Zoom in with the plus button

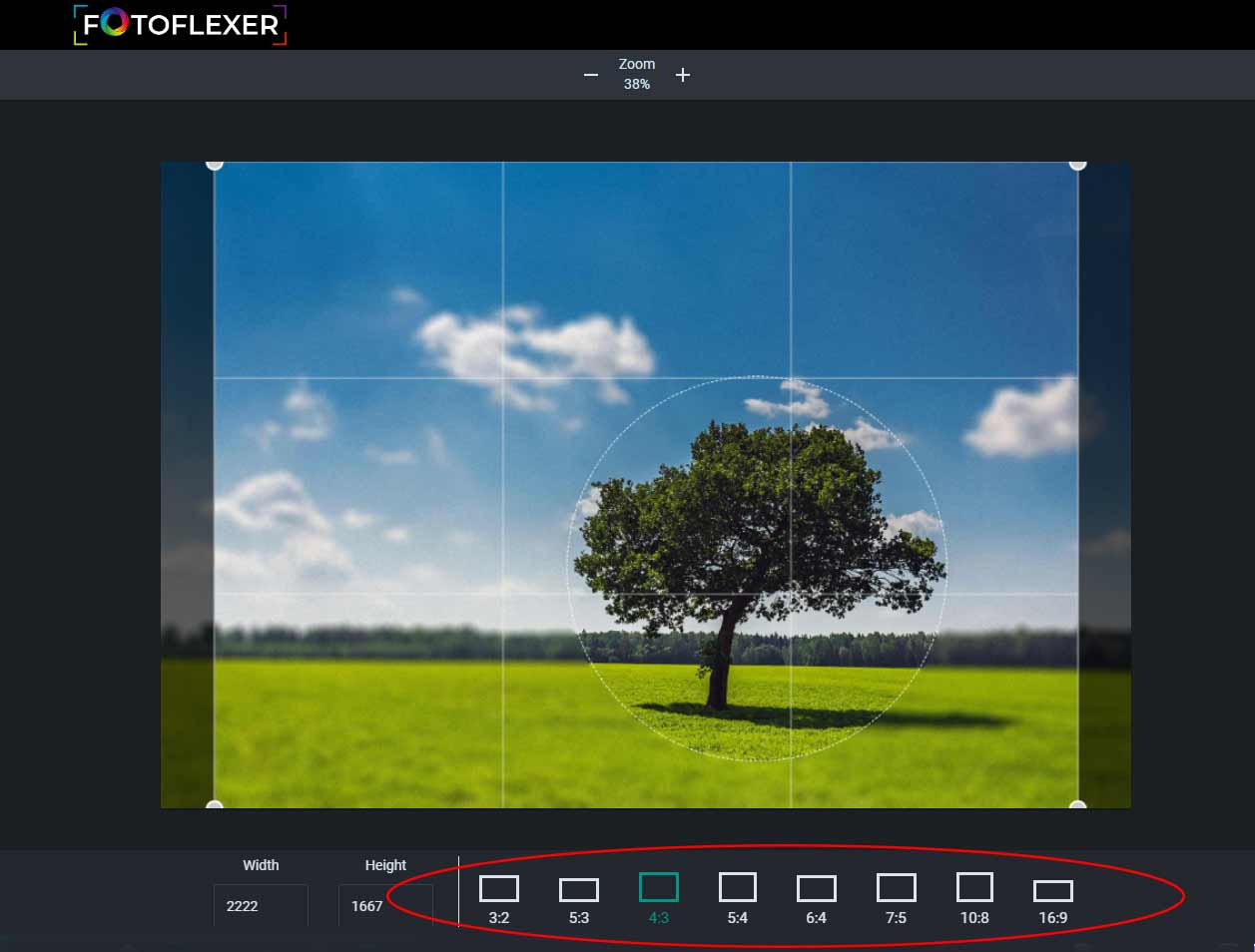point(683,75)
